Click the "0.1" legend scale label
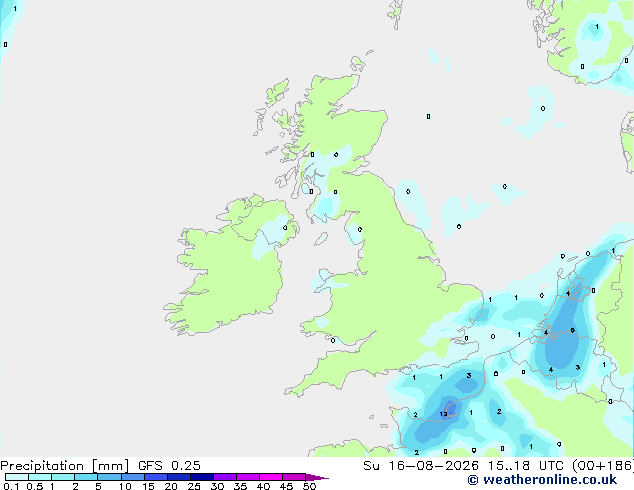Screen dimensions: 634x490 tap(11, 486)
